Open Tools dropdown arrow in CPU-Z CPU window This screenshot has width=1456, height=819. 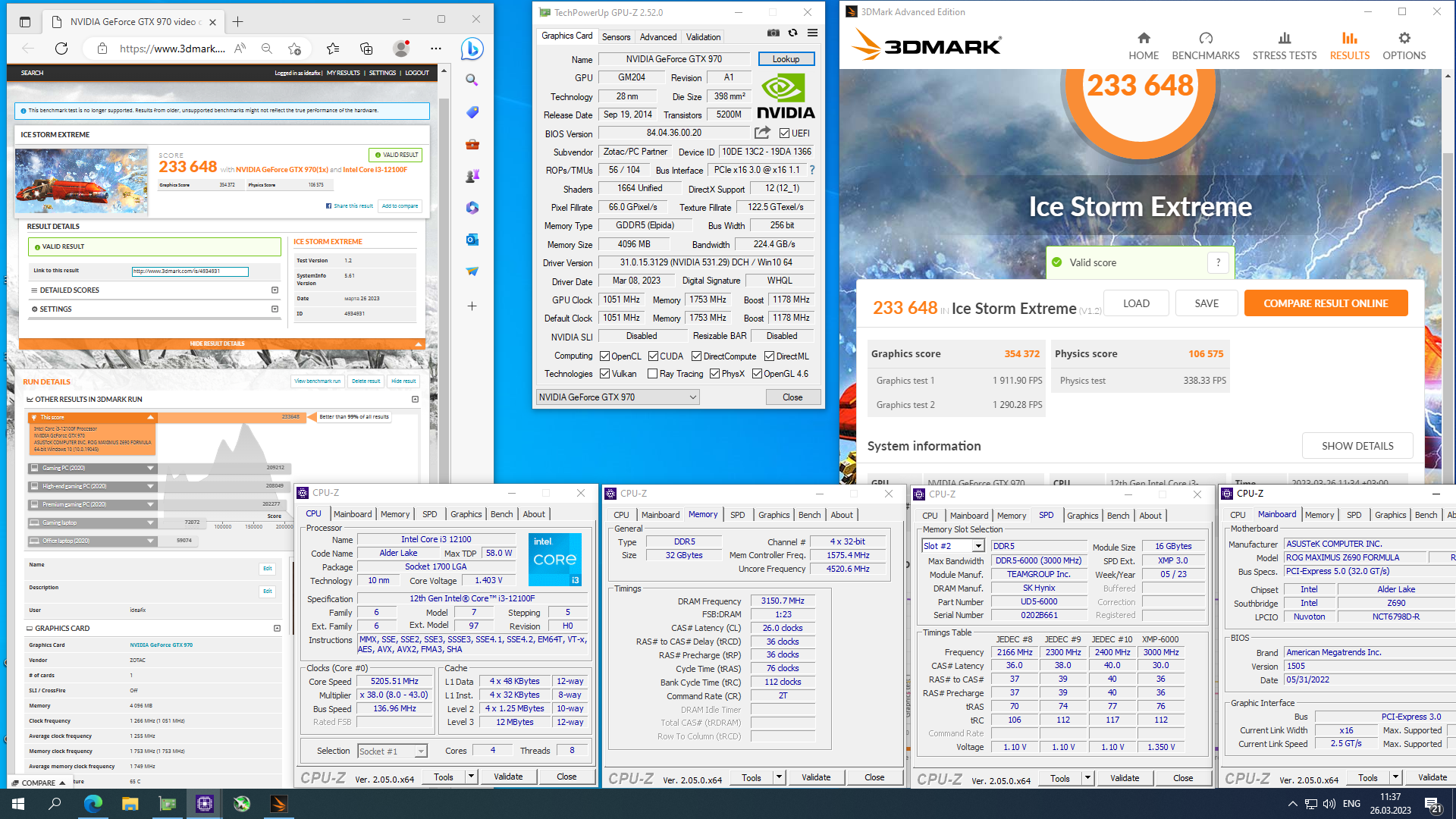(x=471, y=777)
